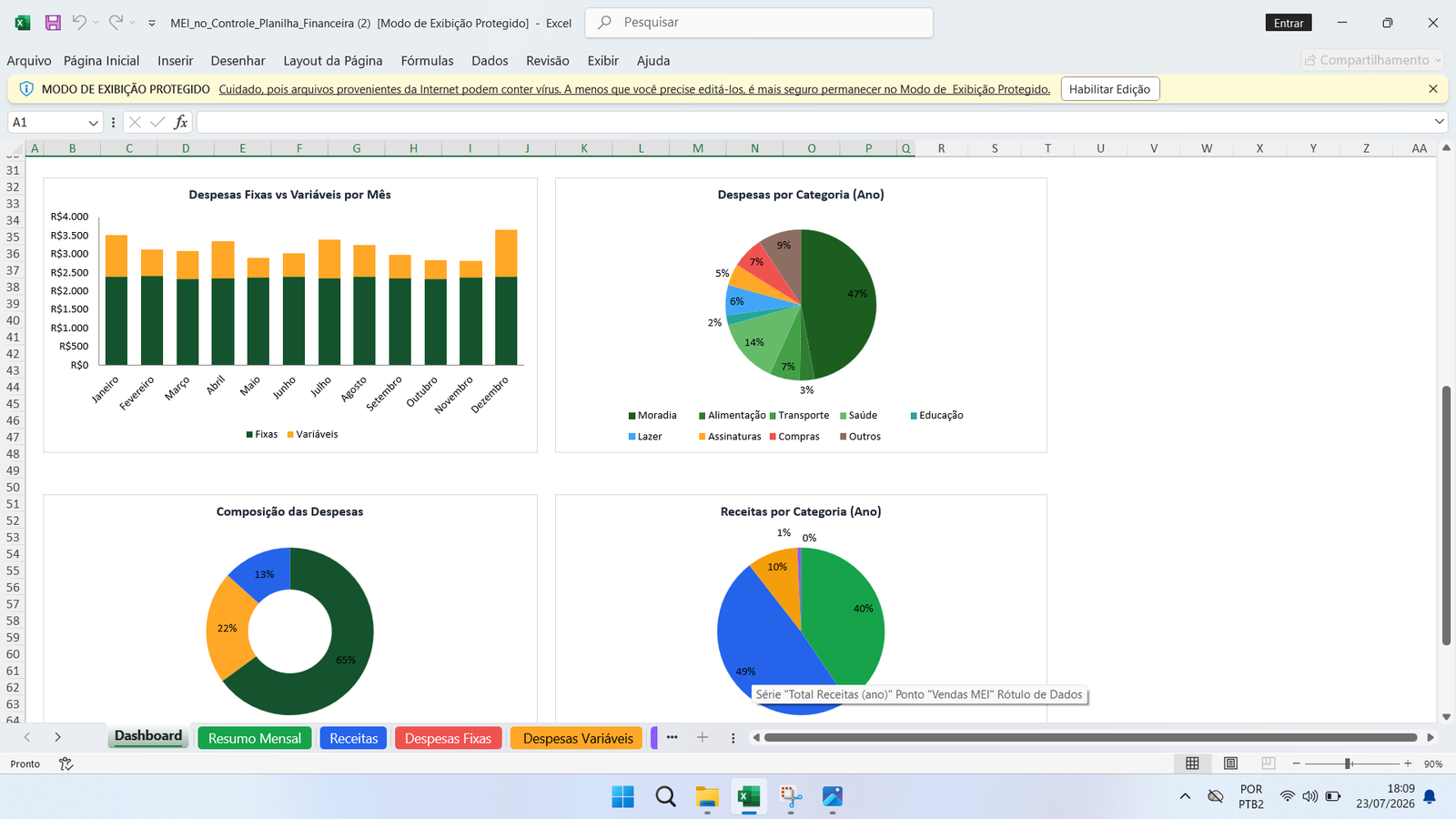This screenshot has width=1456, height=819.
Task: Open Windows Start menu on taskbar
Action: tap(622, 797)
